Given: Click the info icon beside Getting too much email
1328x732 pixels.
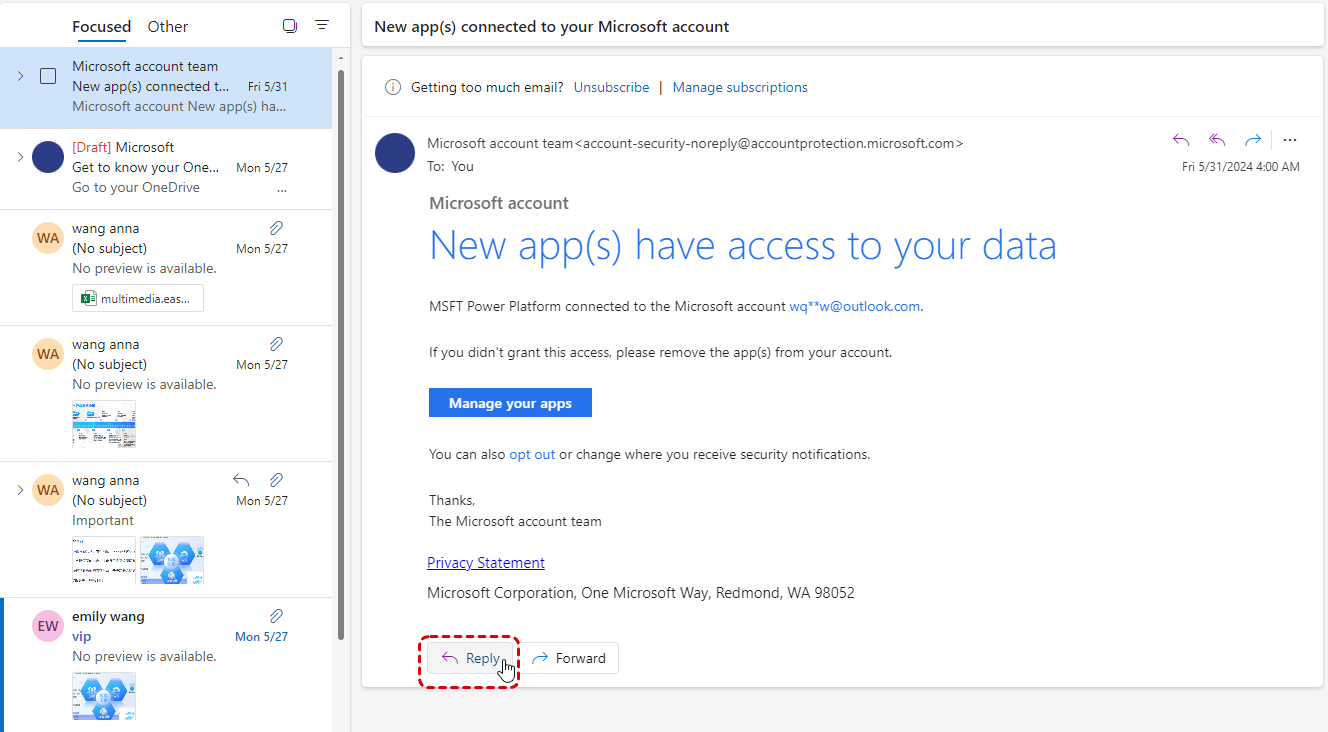Looking at the screenshot, I should (x=393, y=87).
